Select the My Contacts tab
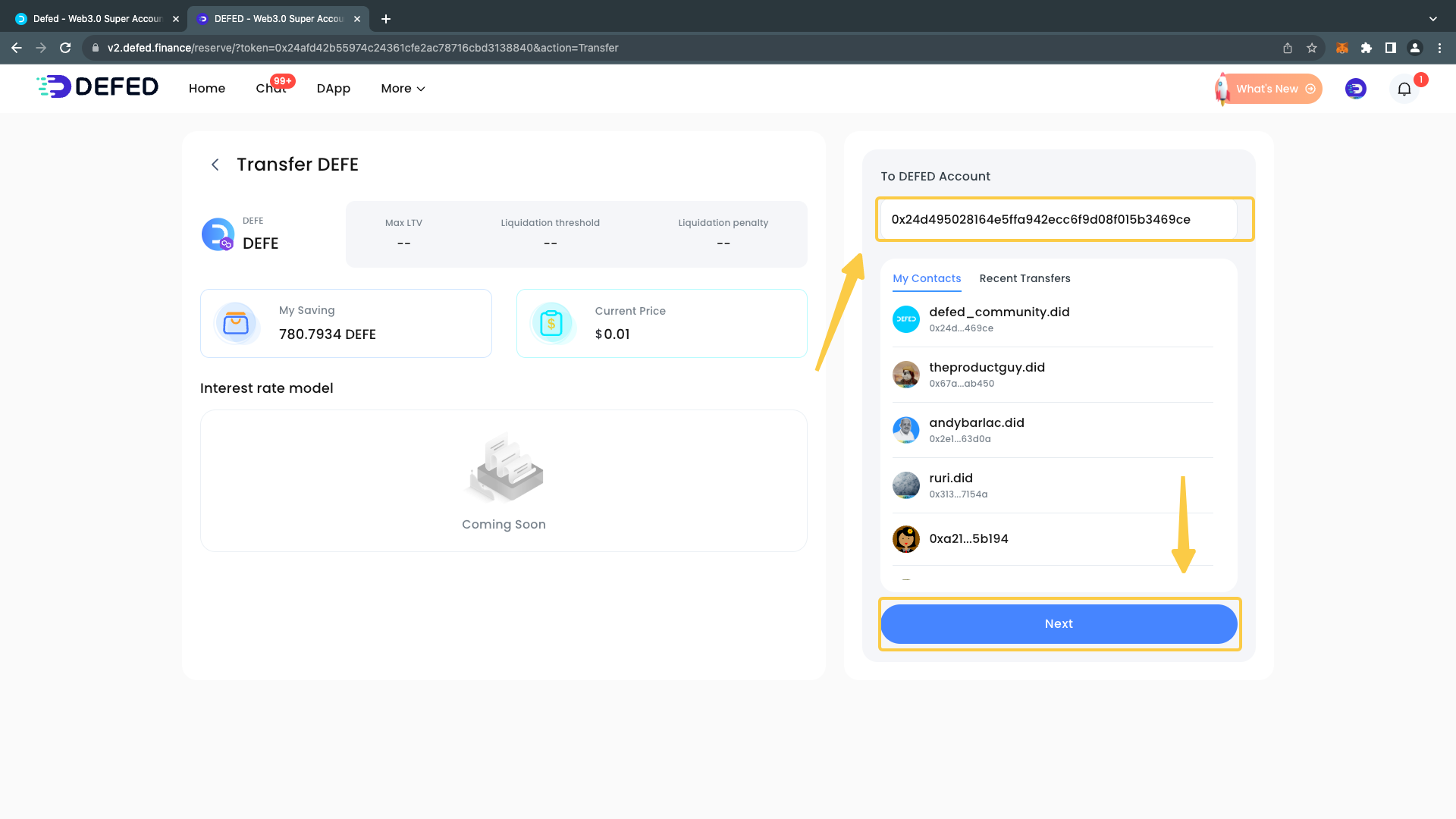This screenshot has height=819, width=1456. (x=927, y=278)
